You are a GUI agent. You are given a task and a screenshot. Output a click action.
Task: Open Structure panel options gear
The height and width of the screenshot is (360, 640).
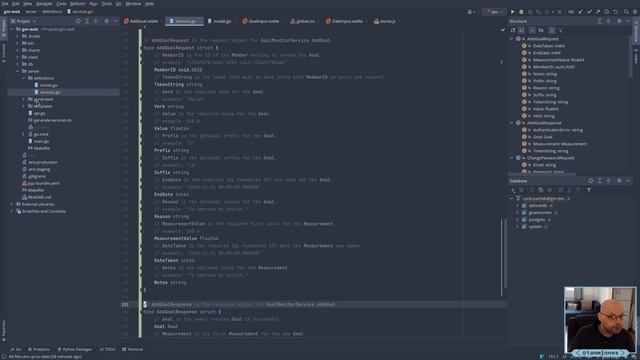coord(619,21)
